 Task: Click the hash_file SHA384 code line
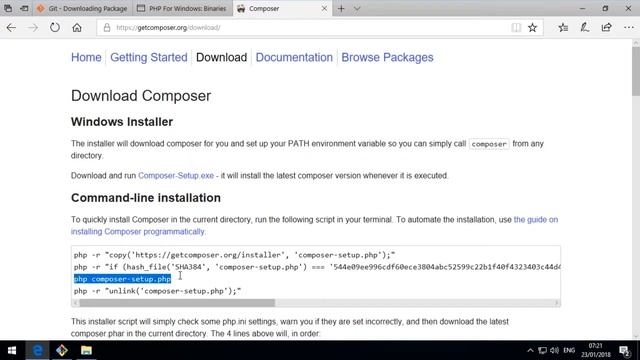(x=317, y=267)
